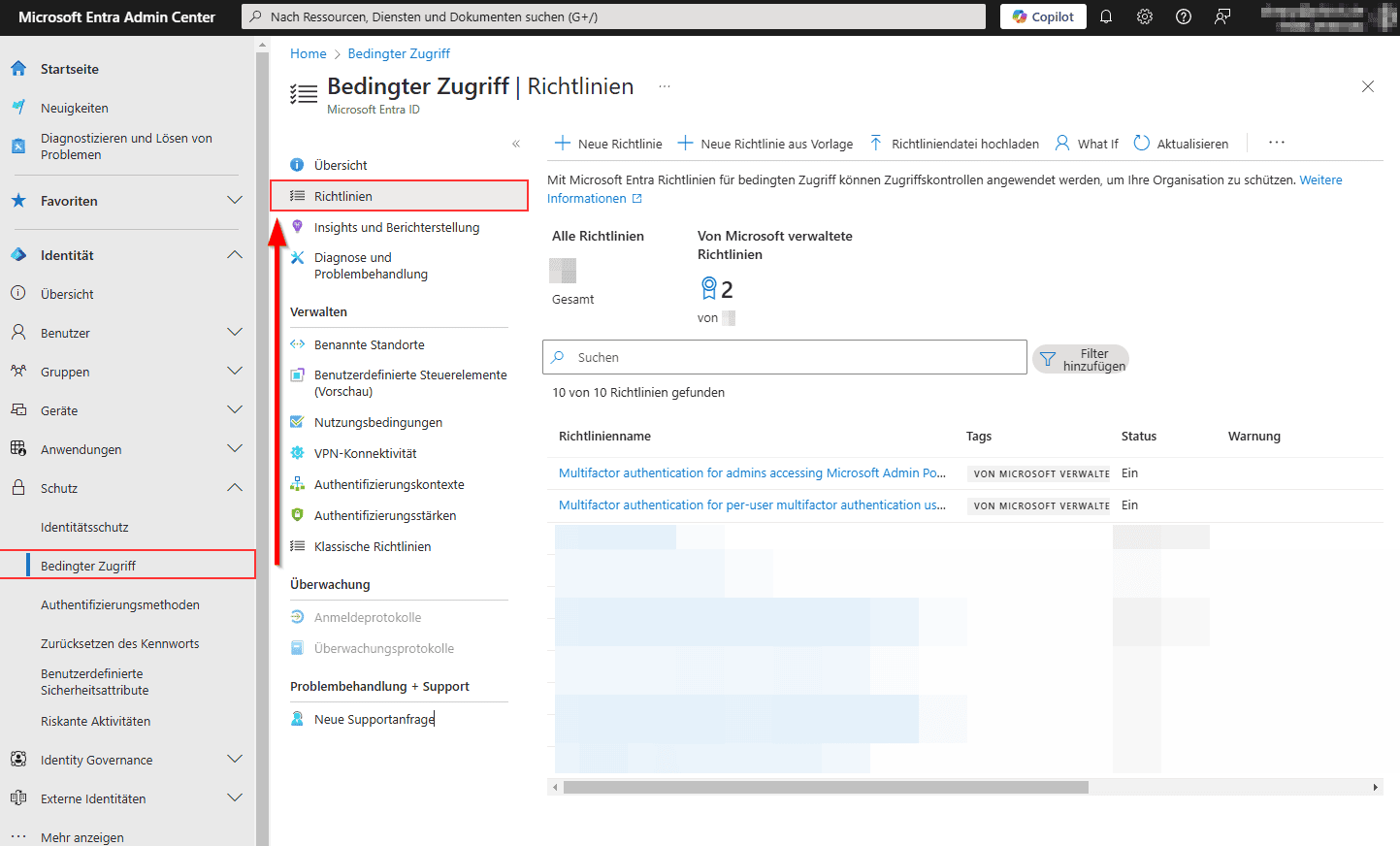Screen dimensions: 1400x846
Task: Click the horizontal scrollbar under policy list
Action: click(x=825, y=787)
